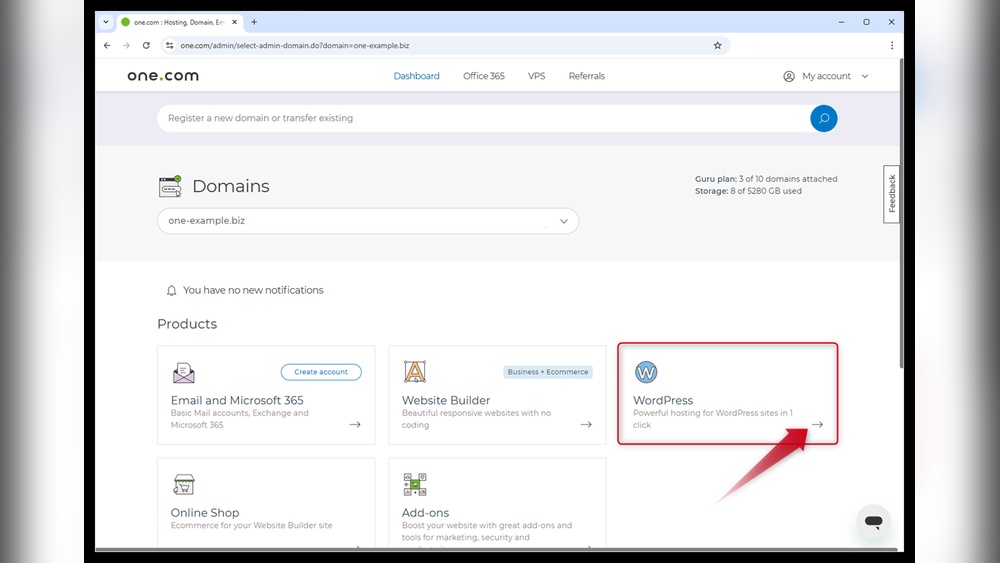1000x563 pixels.
Task: Focus the domain register search field
Action: pos(483,118)
